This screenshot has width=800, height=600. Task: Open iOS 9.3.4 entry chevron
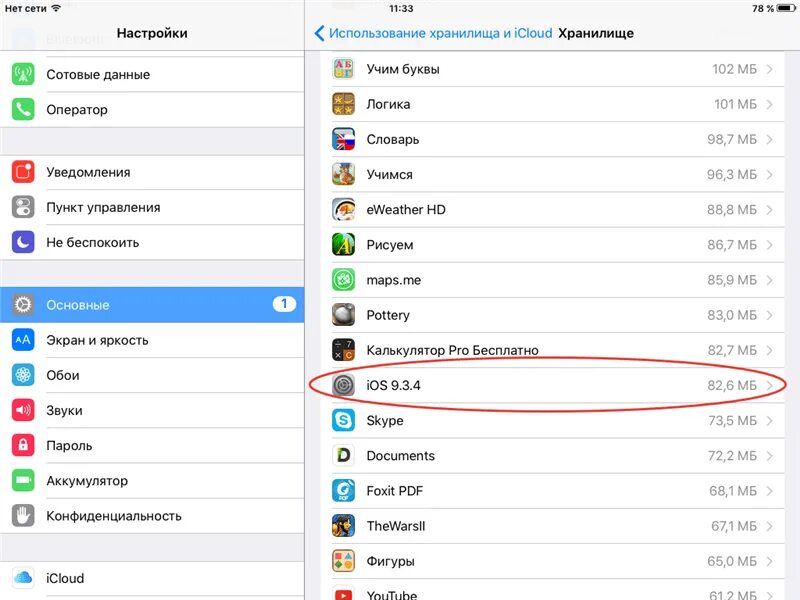(x=770, y=385)
